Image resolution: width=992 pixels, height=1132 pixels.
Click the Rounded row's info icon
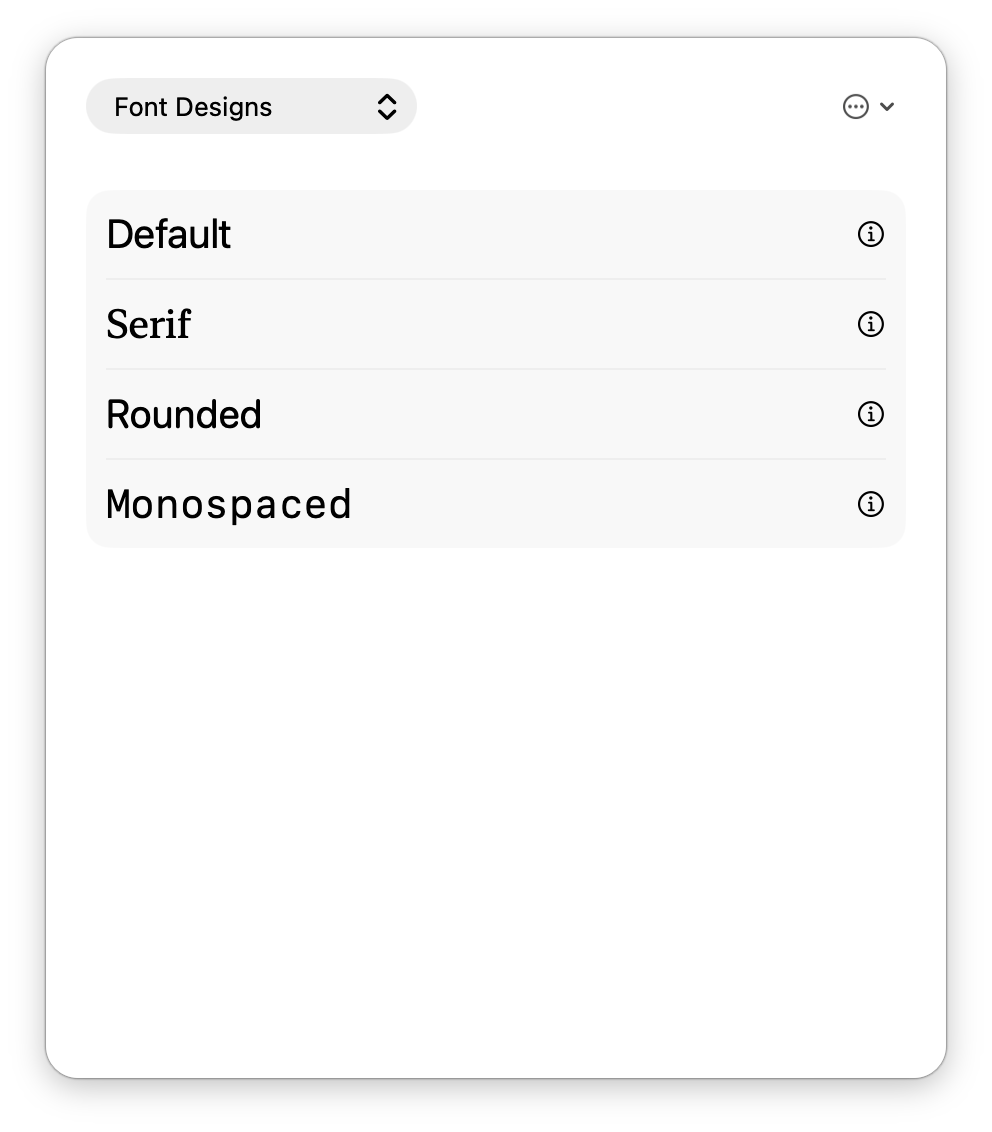870,414
